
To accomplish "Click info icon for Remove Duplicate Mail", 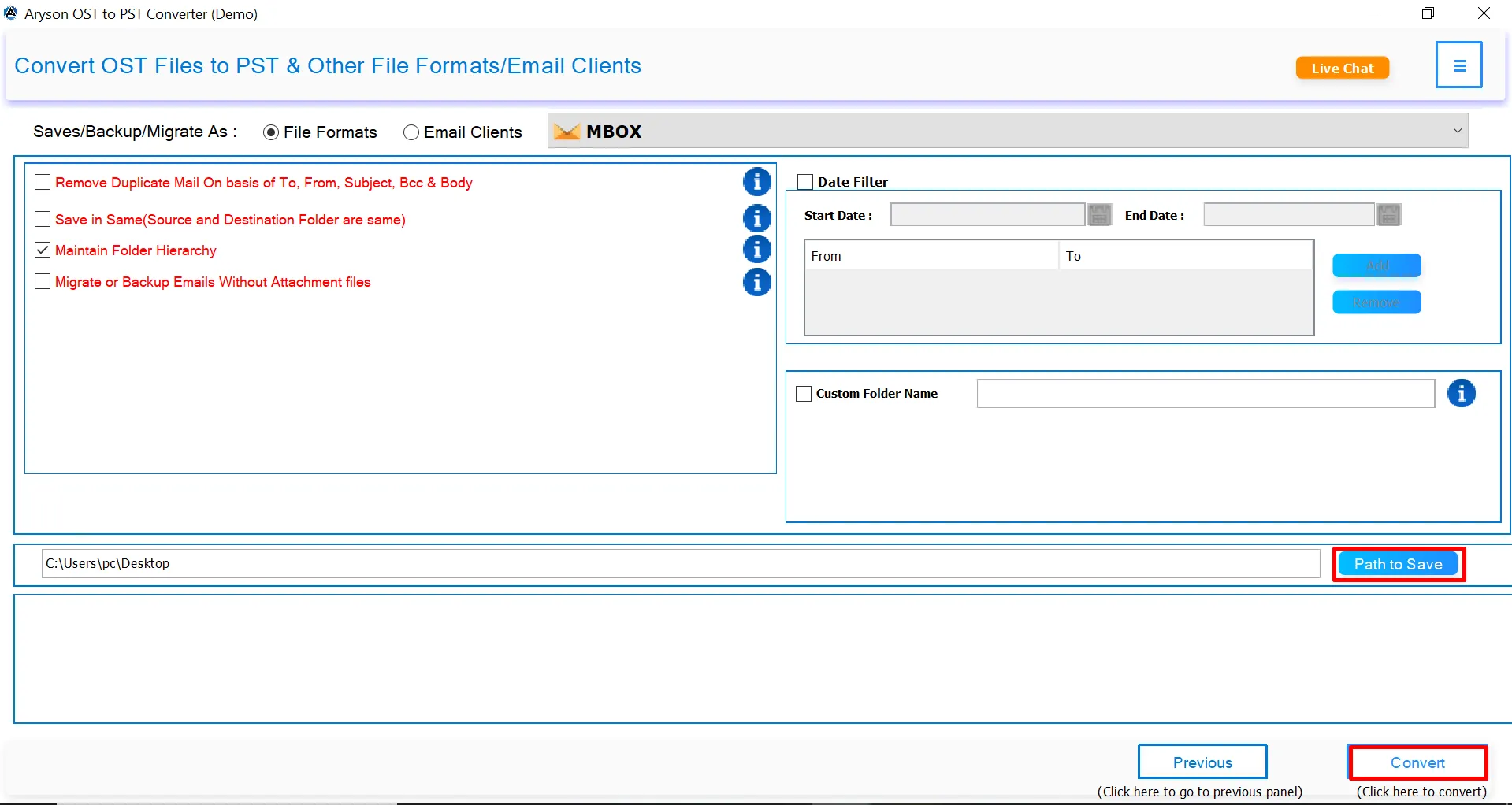I will (x=757, y=182).
